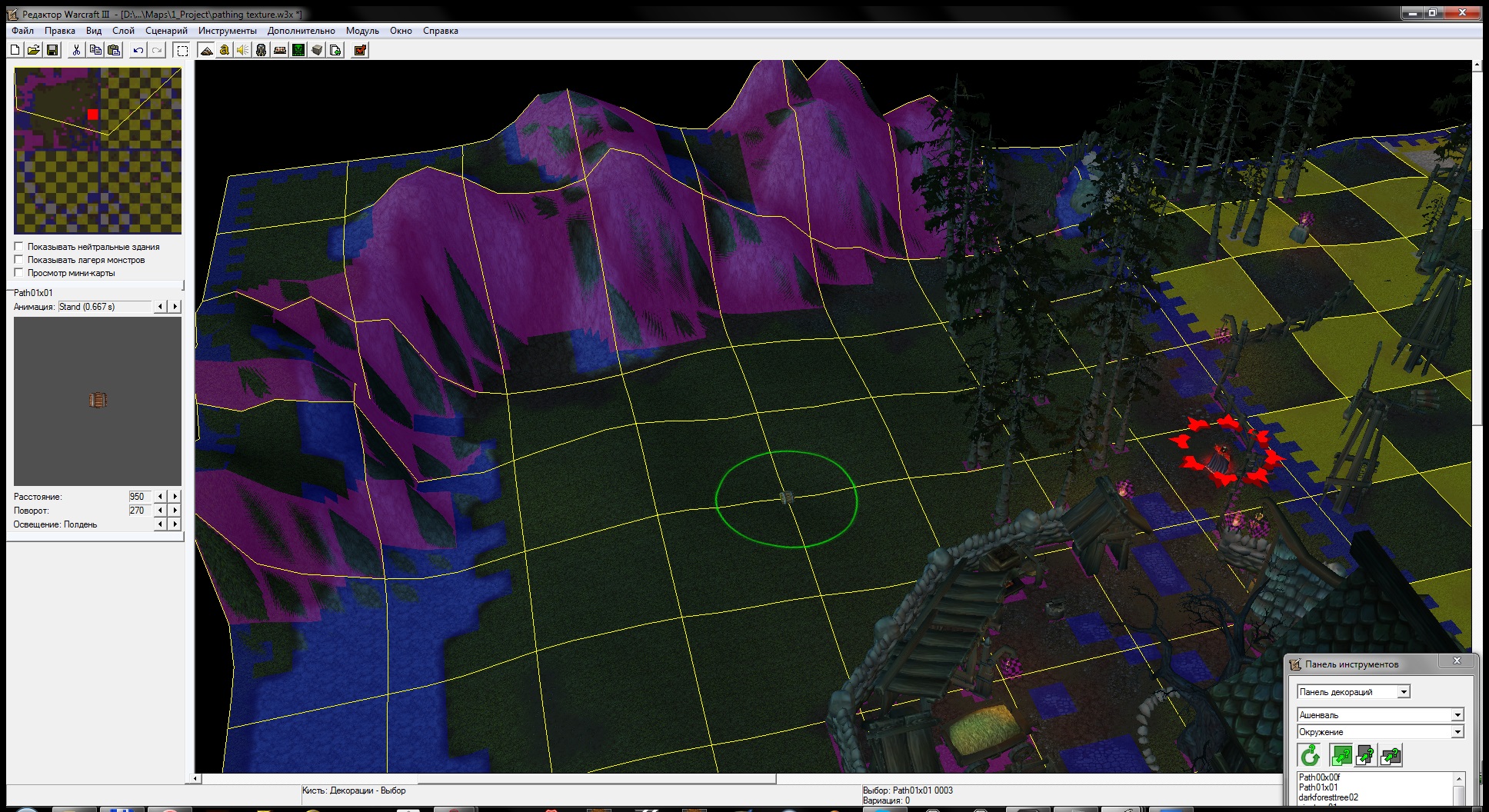The image size is (1489, 812).
Task: Open the Файл menu
Action: point(22,31)
